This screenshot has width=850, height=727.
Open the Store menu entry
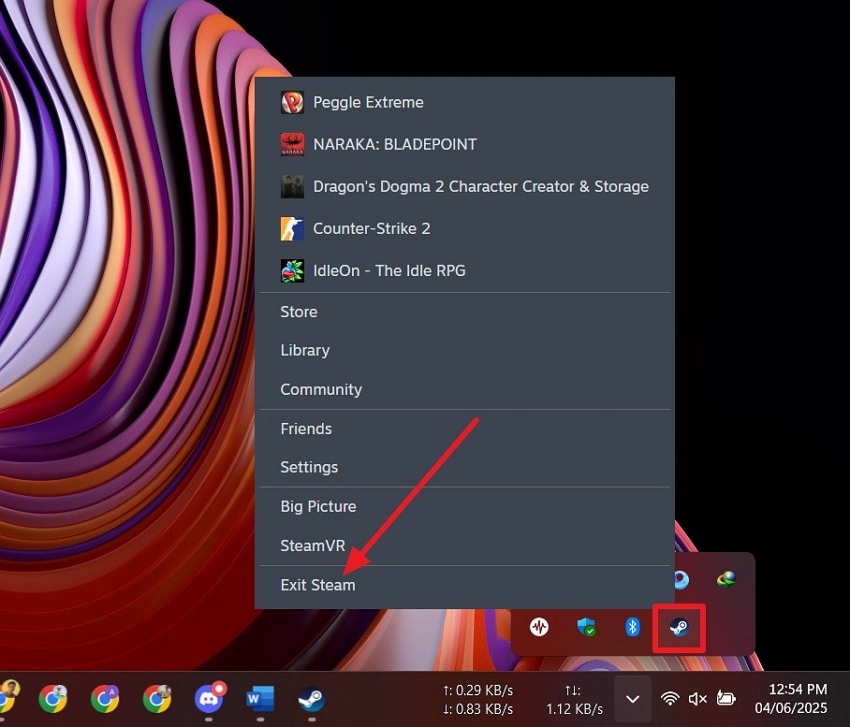[x=465, y=312]
